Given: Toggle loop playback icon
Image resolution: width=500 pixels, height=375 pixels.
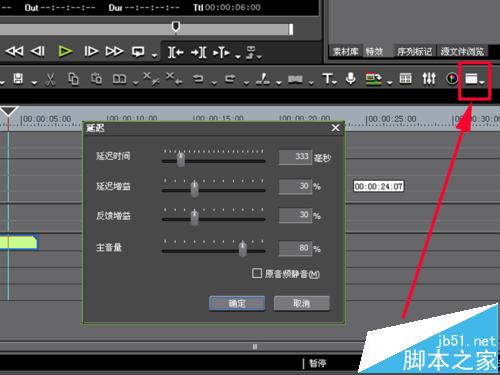Looking at the screenshot, I should pyautogui.click(x=138, y=52).
